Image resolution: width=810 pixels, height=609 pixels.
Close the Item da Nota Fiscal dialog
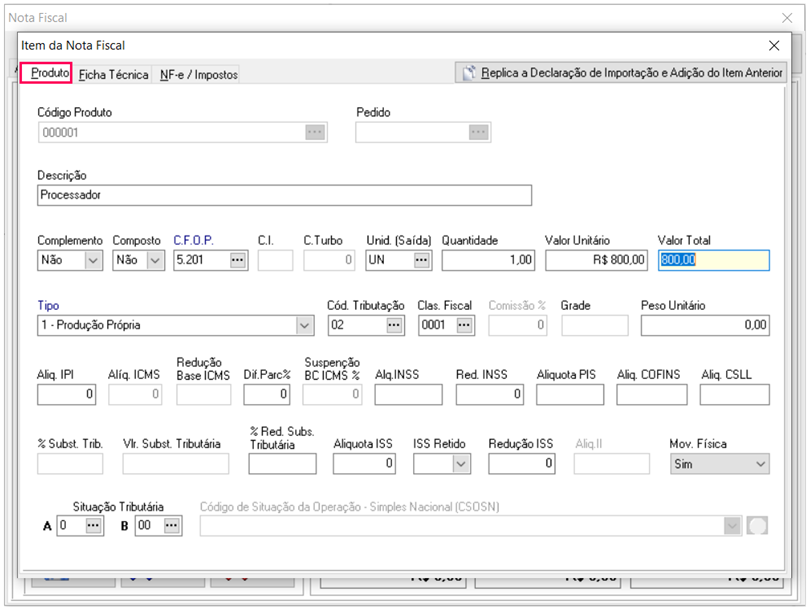(x=773, y=45)
